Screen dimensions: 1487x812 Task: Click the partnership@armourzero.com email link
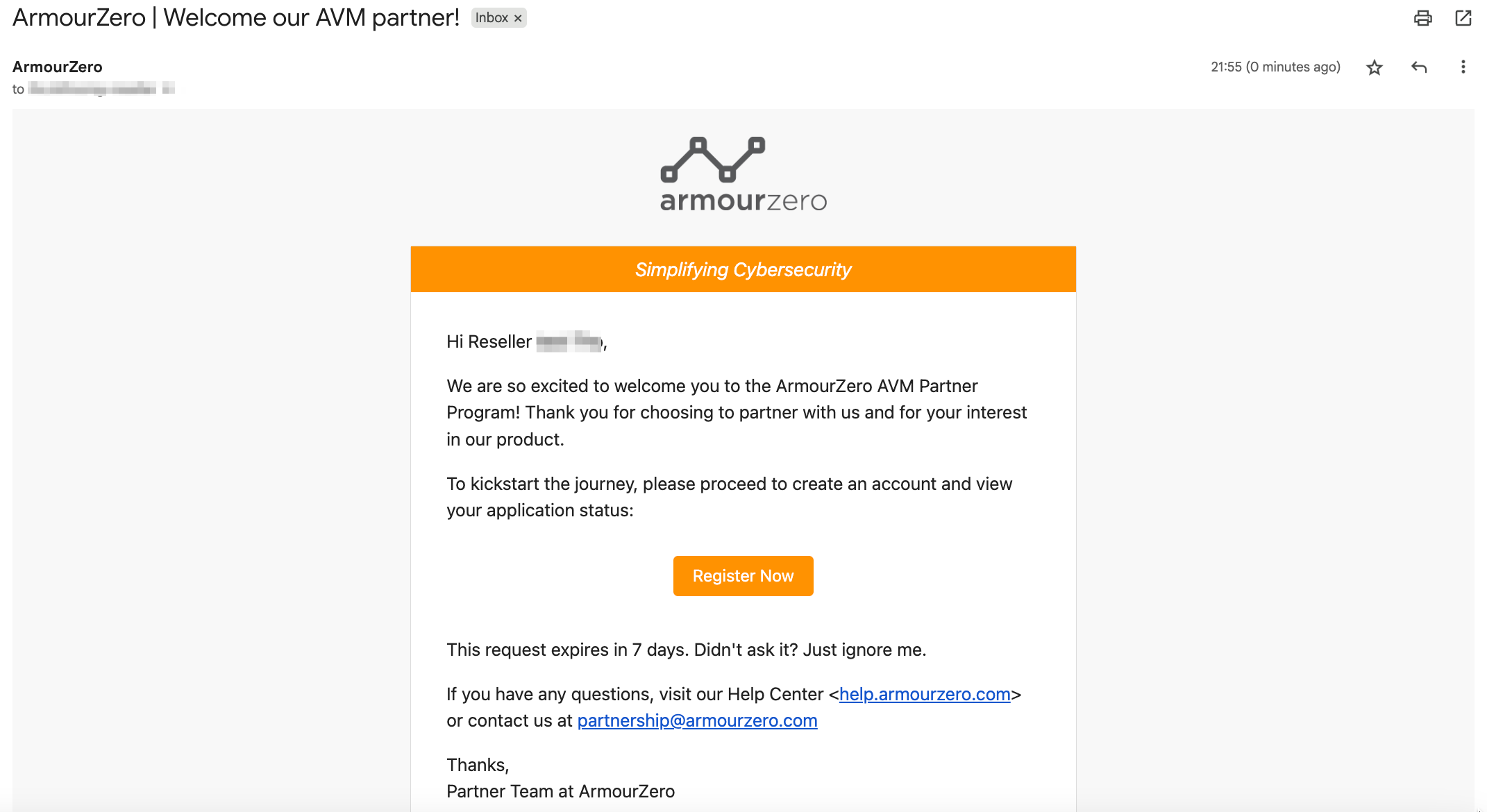pos(697,720)
